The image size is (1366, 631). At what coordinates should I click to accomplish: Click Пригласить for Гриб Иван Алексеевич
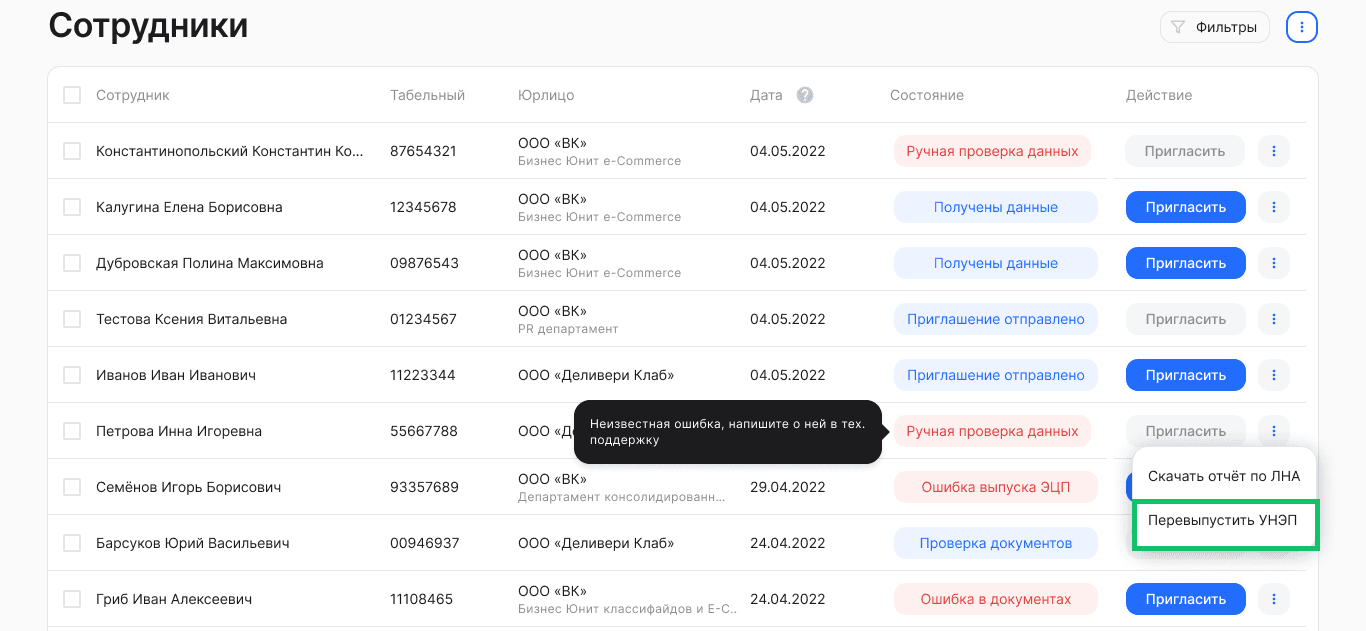click(x=1186, y=599)
